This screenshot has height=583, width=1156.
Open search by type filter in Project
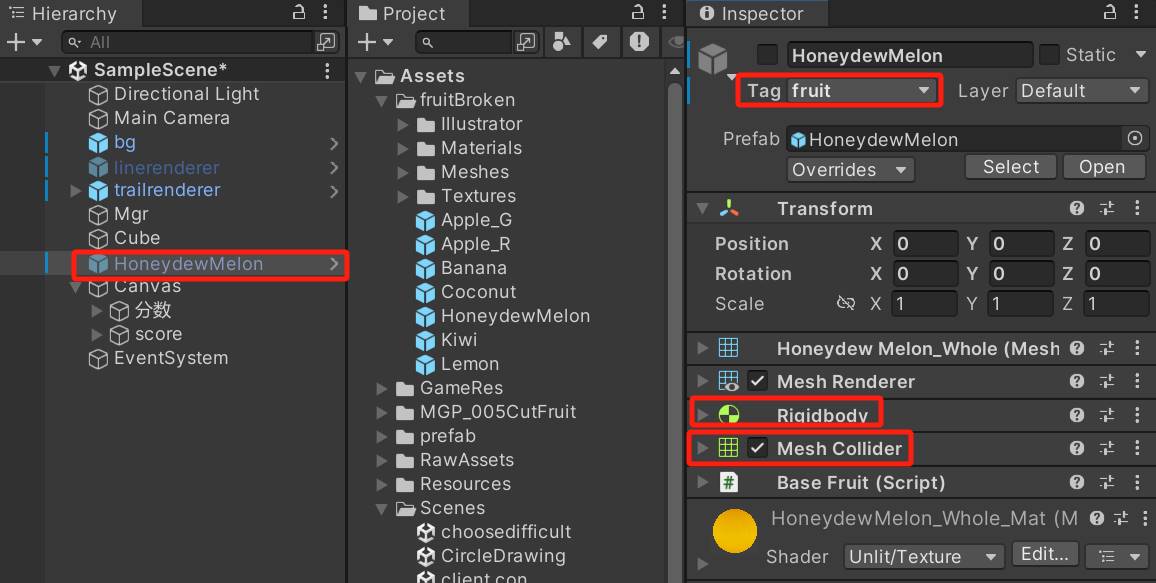(562, 42)
